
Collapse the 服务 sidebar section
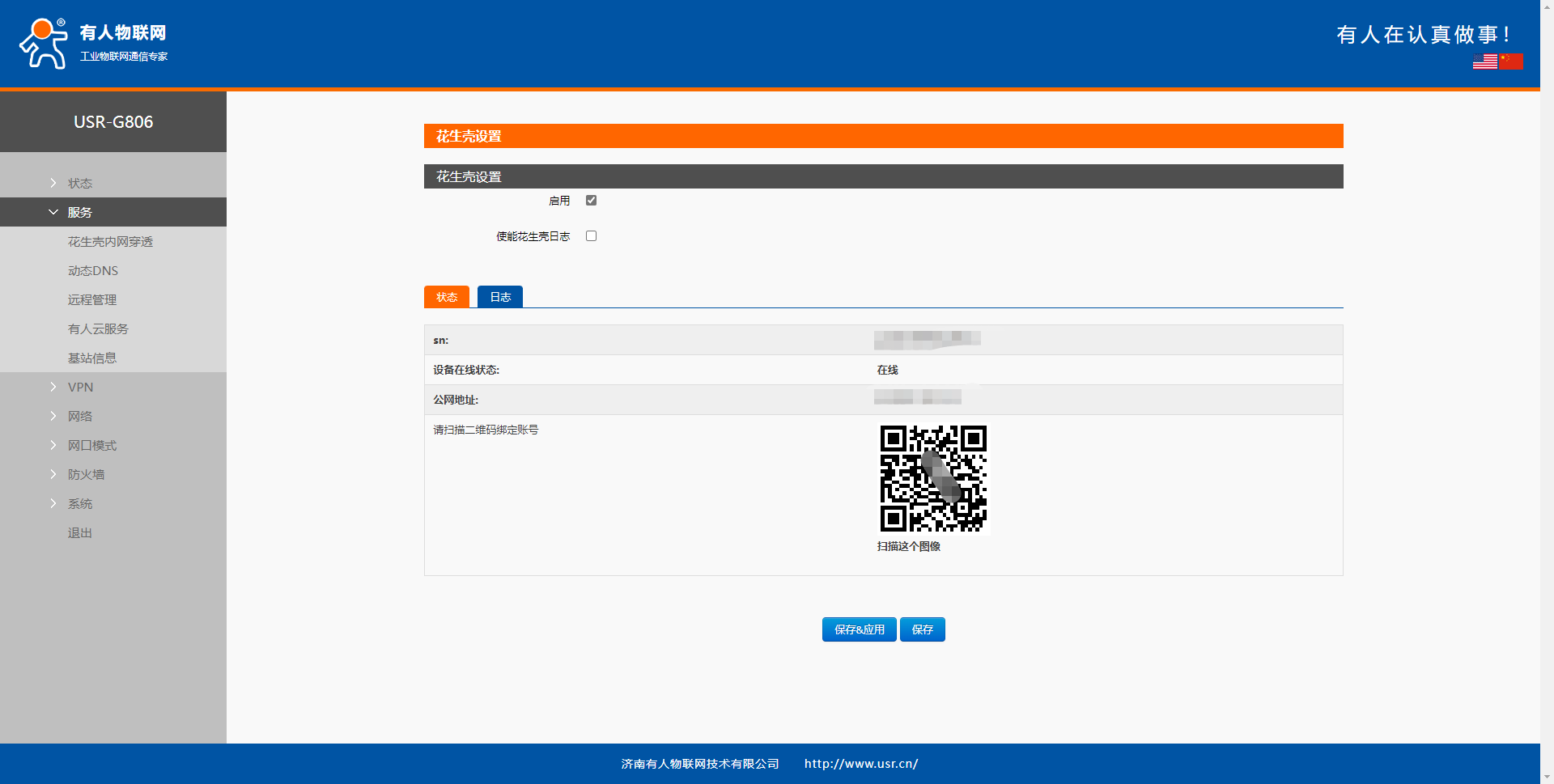(79, 213)
